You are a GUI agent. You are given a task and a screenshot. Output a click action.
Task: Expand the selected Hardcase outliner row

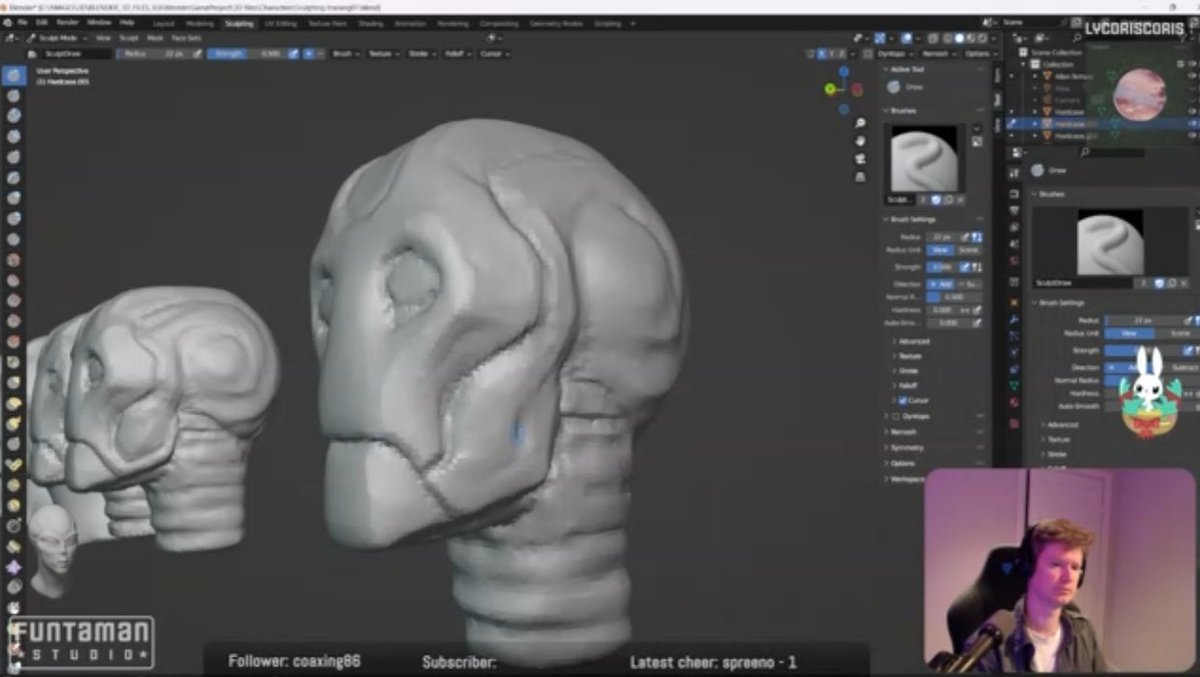(x=1035, y=124)
